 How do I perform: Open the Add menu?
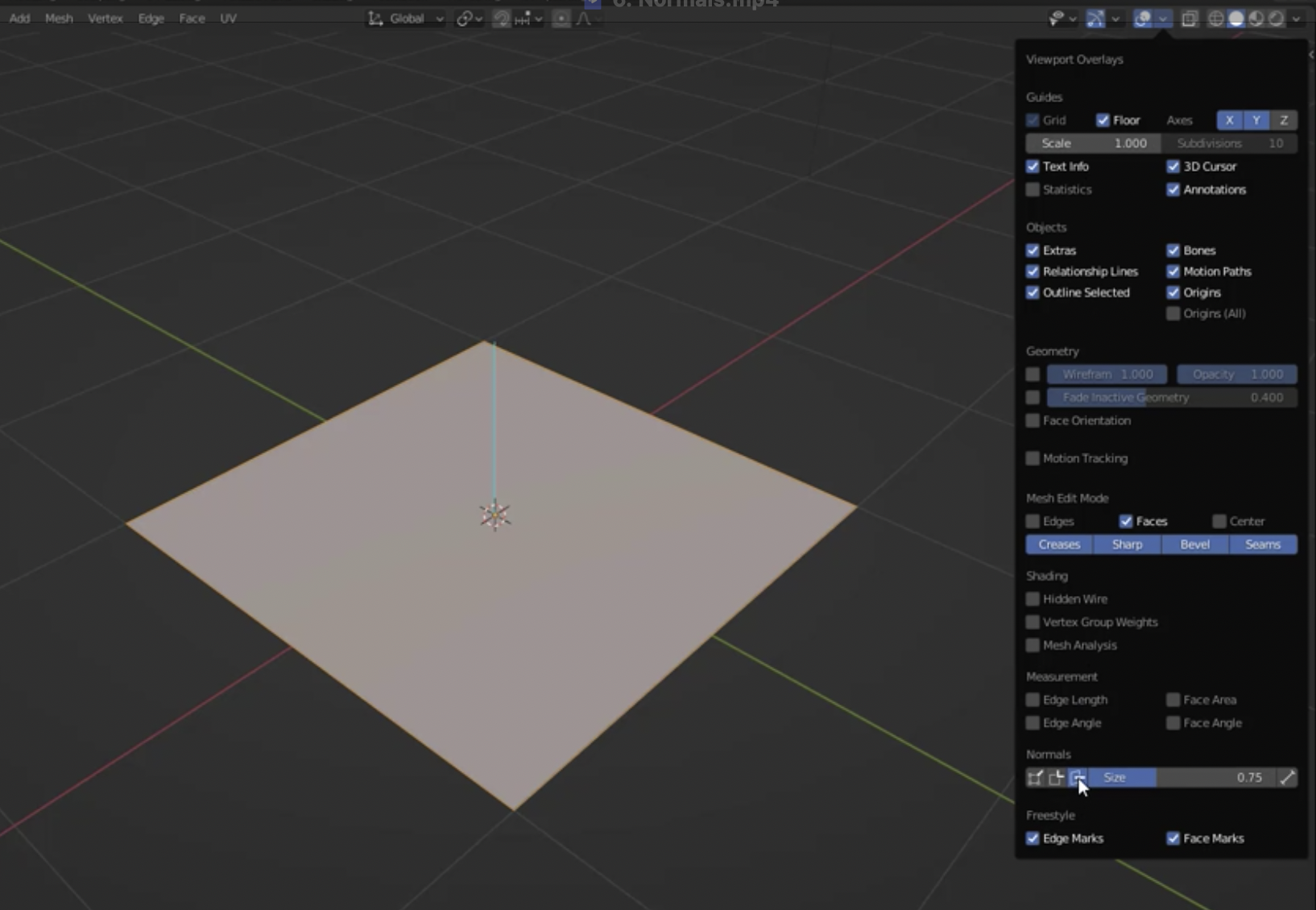[x=19, y=19]
